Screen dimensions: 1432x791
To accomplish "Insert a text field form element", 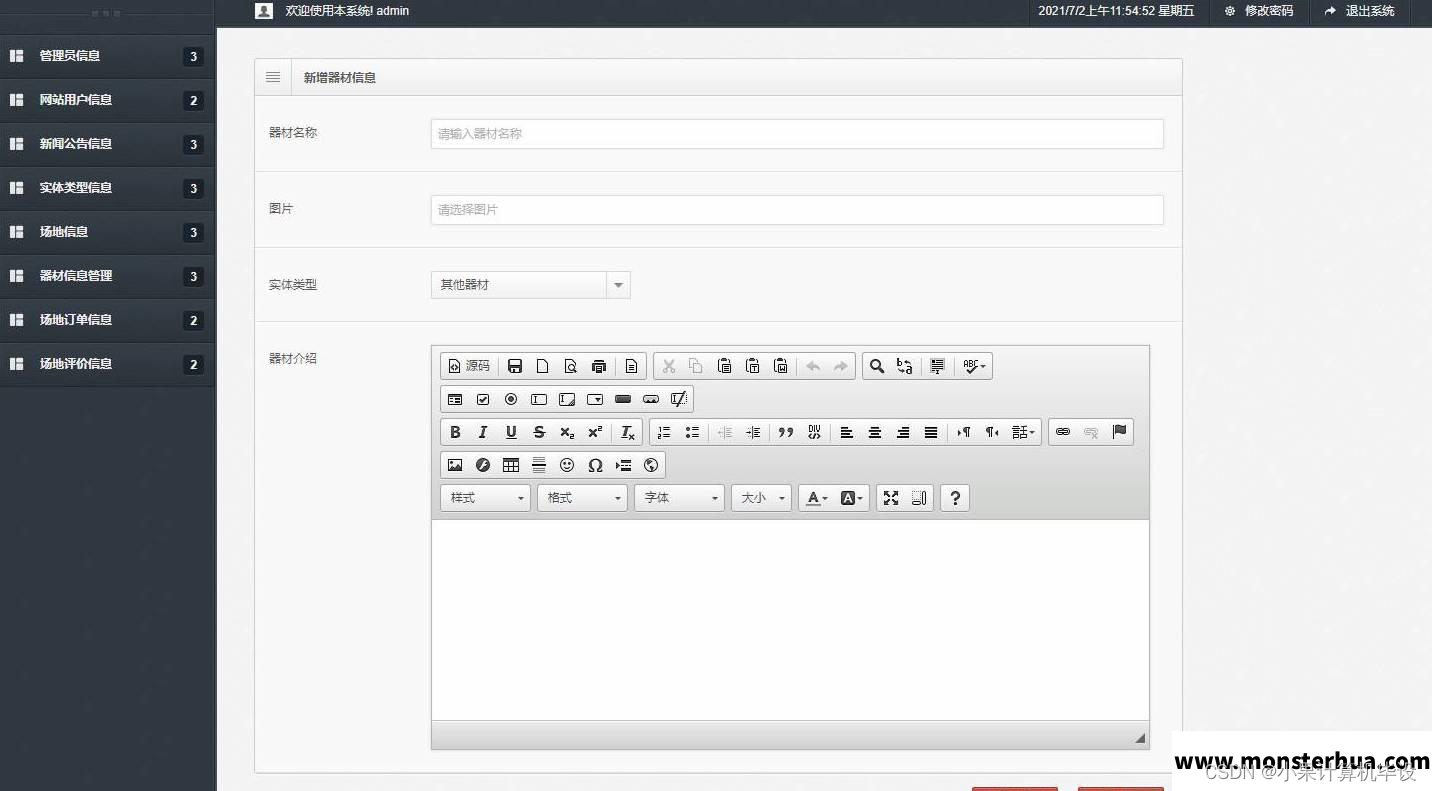I will [x=539, y=399].
